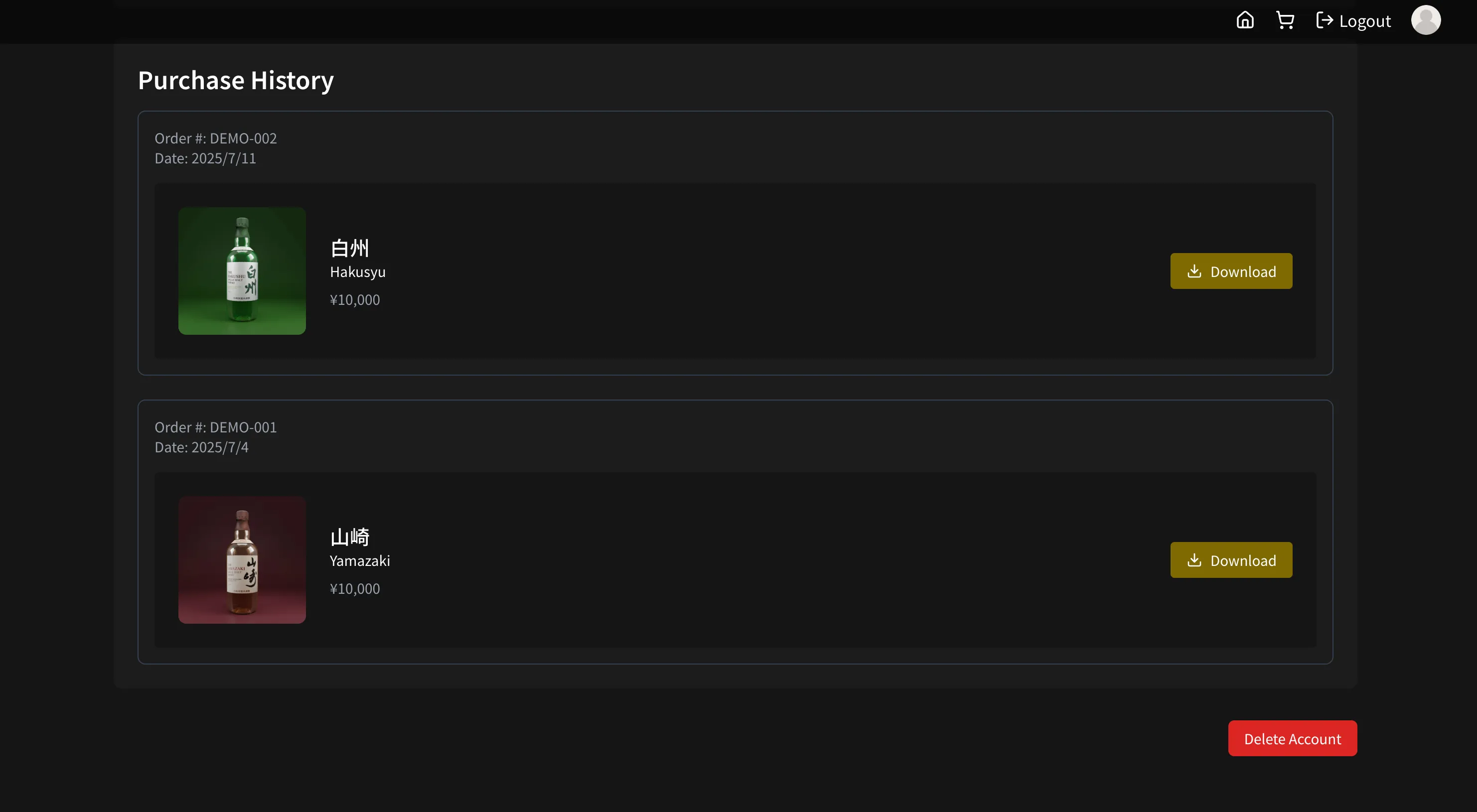Go to the home page icon

coord(1245,20)
